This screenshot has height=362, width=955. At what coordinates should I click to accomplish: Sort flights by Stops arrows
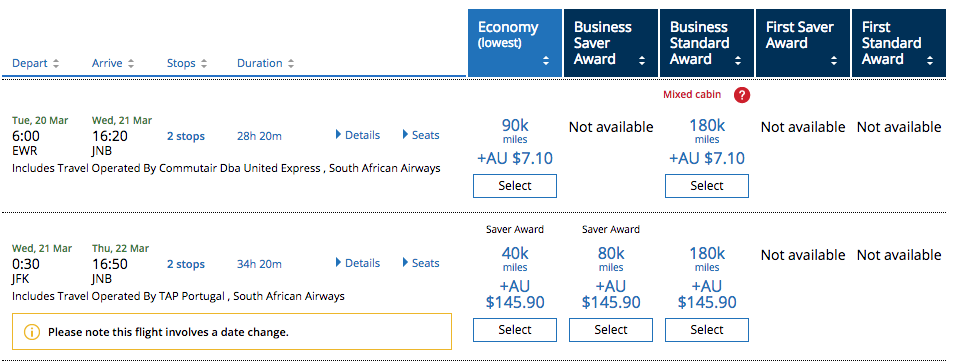(x=203, y=63)
